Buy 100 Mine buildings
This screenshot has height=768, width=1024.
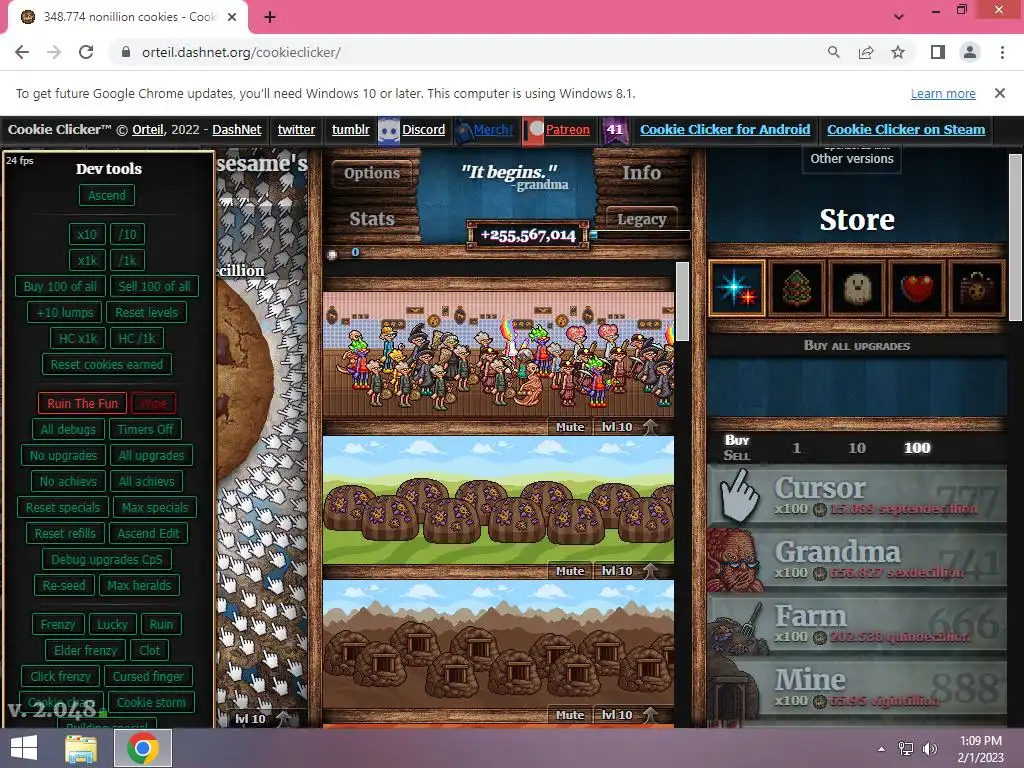click(857, 688)
